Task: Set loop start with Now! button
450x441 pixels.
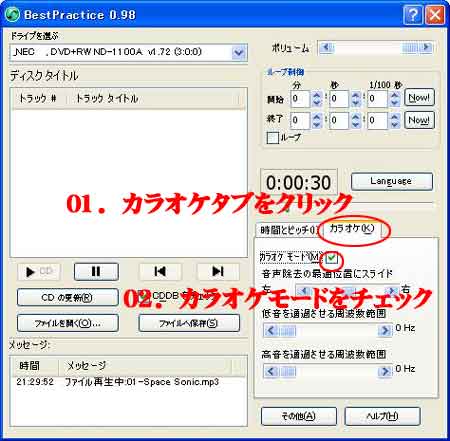Action: (419, 97)
